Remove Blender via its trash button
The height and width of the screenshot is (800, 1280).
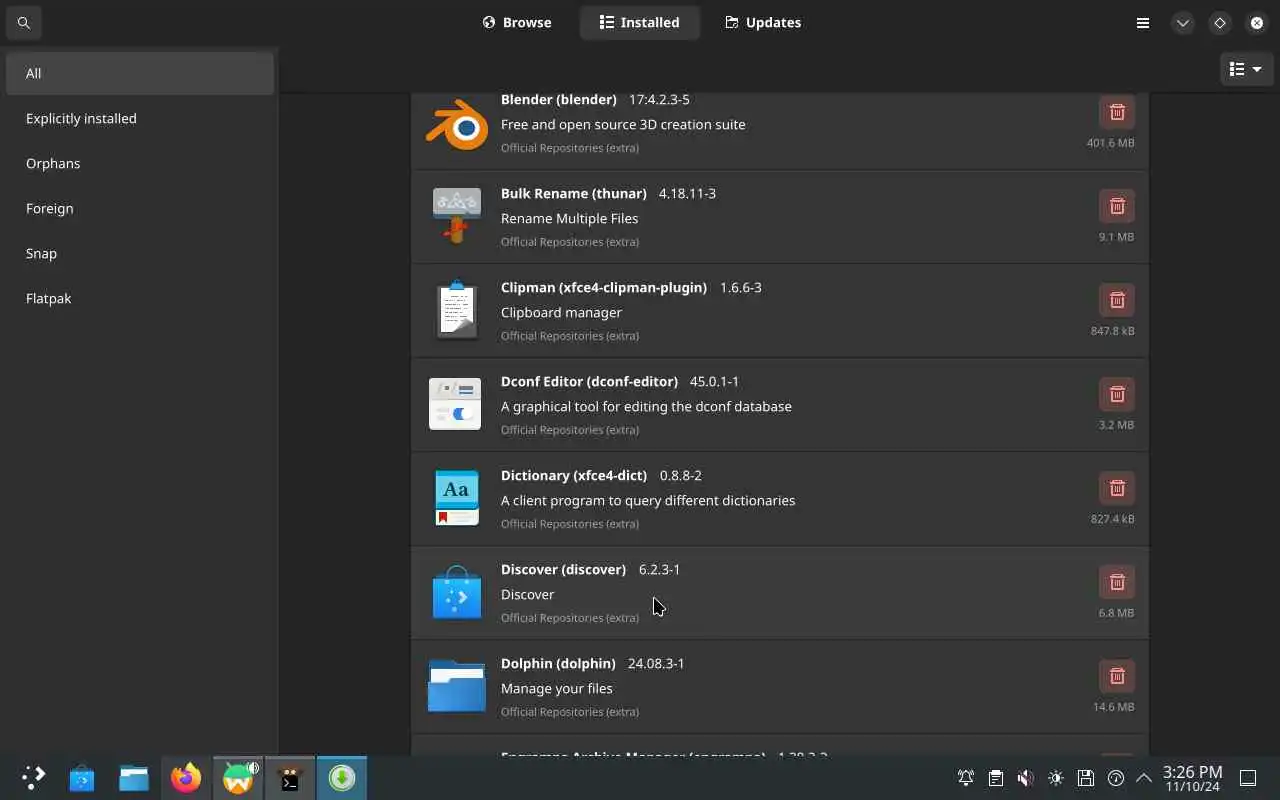pyautogui.click(x=1117, y=112)
